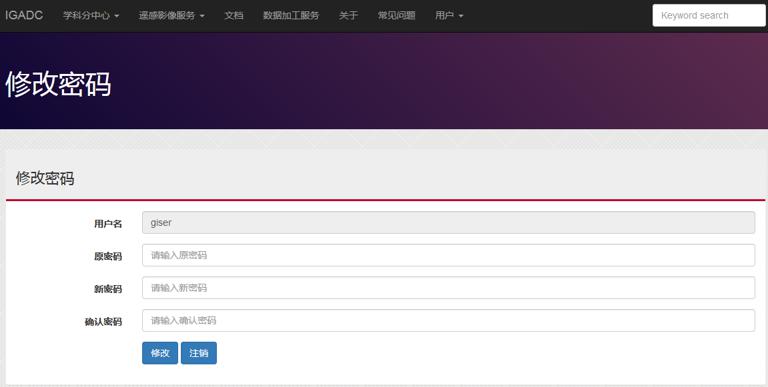Click the IGADC brand link
Image resolution: width=768 pixels, height=387 pixels.
click(x=24, y=16)
